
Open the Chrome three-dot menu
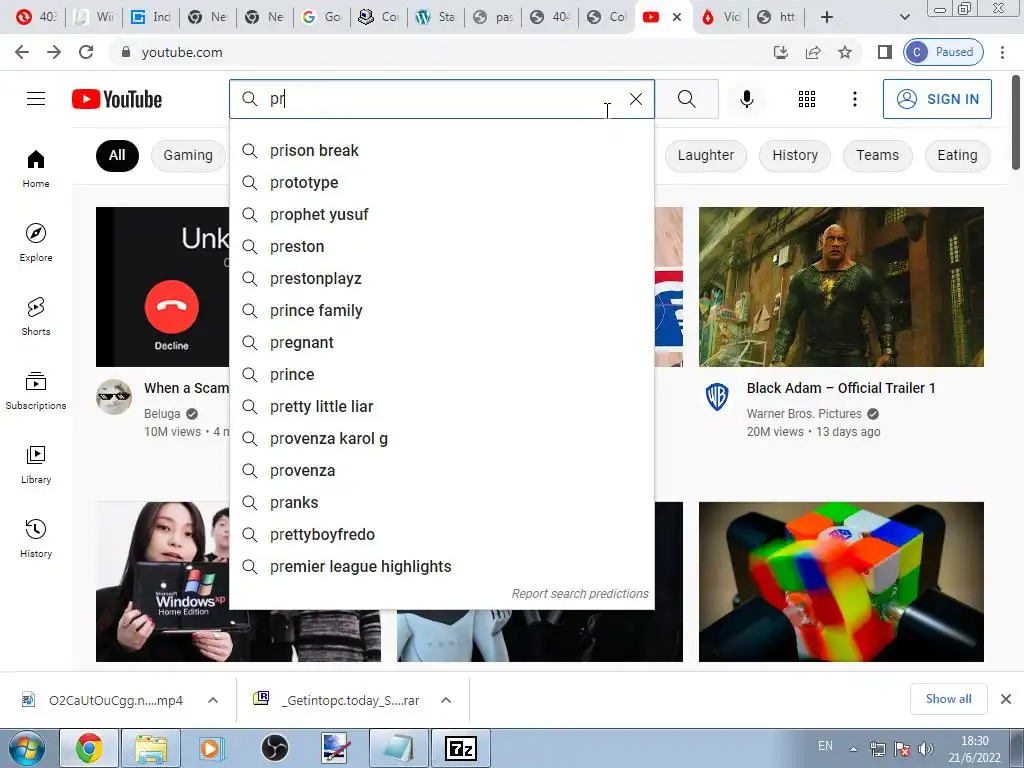pos(1002,52)
